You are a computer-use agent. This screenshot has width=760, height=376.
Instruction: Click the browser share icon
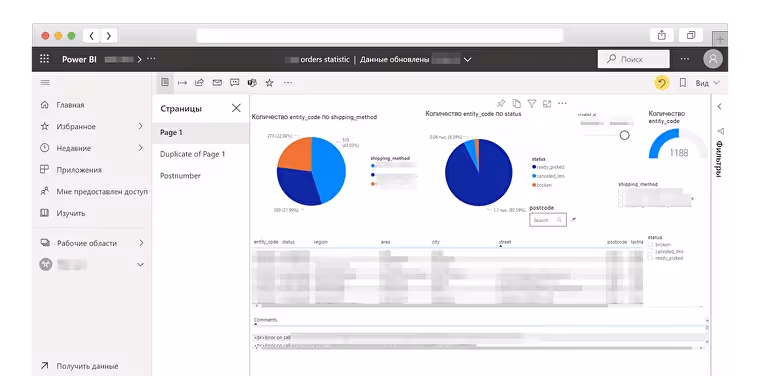[x=662, y=35]
